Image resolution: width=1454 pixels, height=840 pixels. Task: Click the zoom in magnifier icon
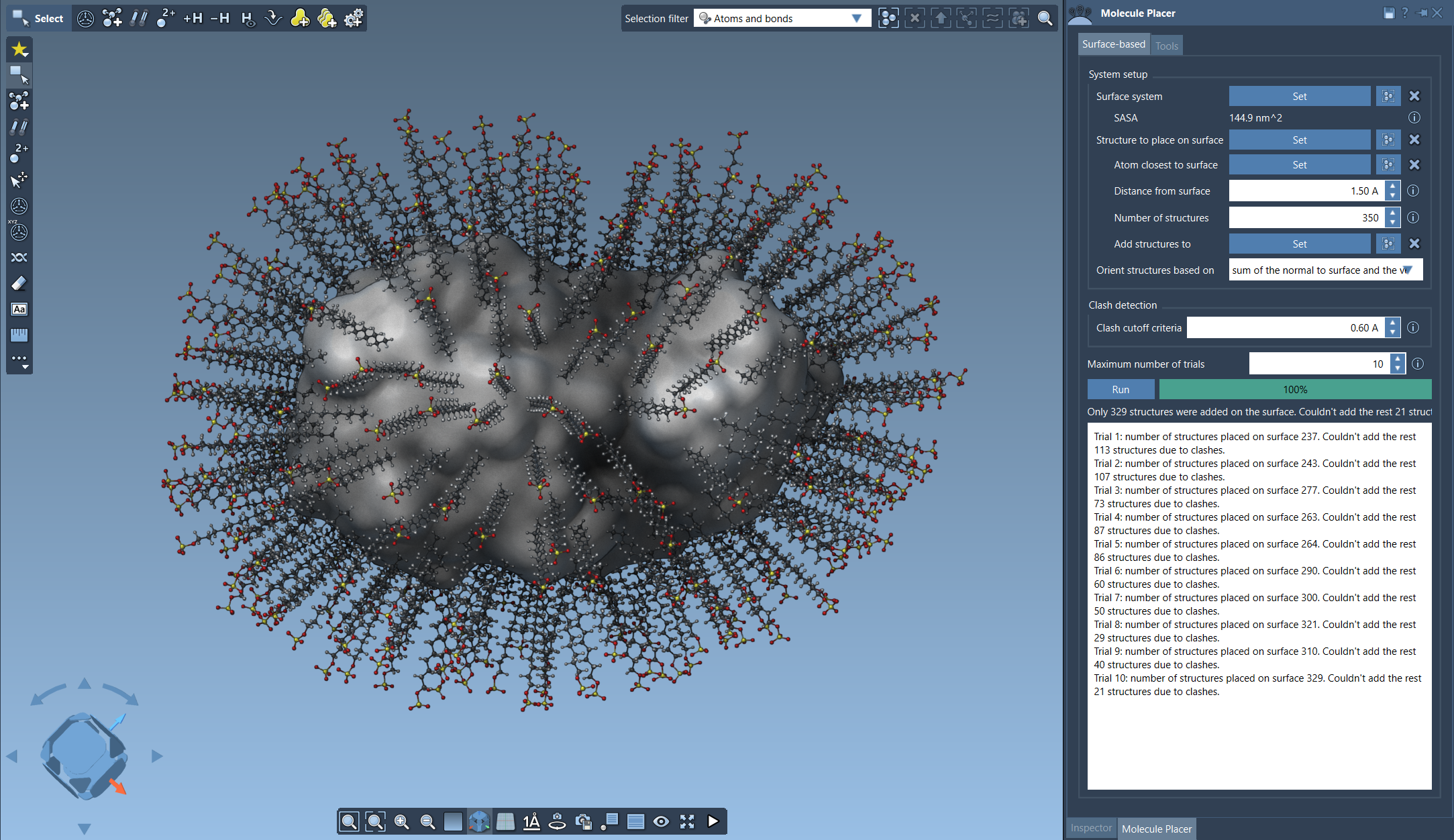point(401,821)
